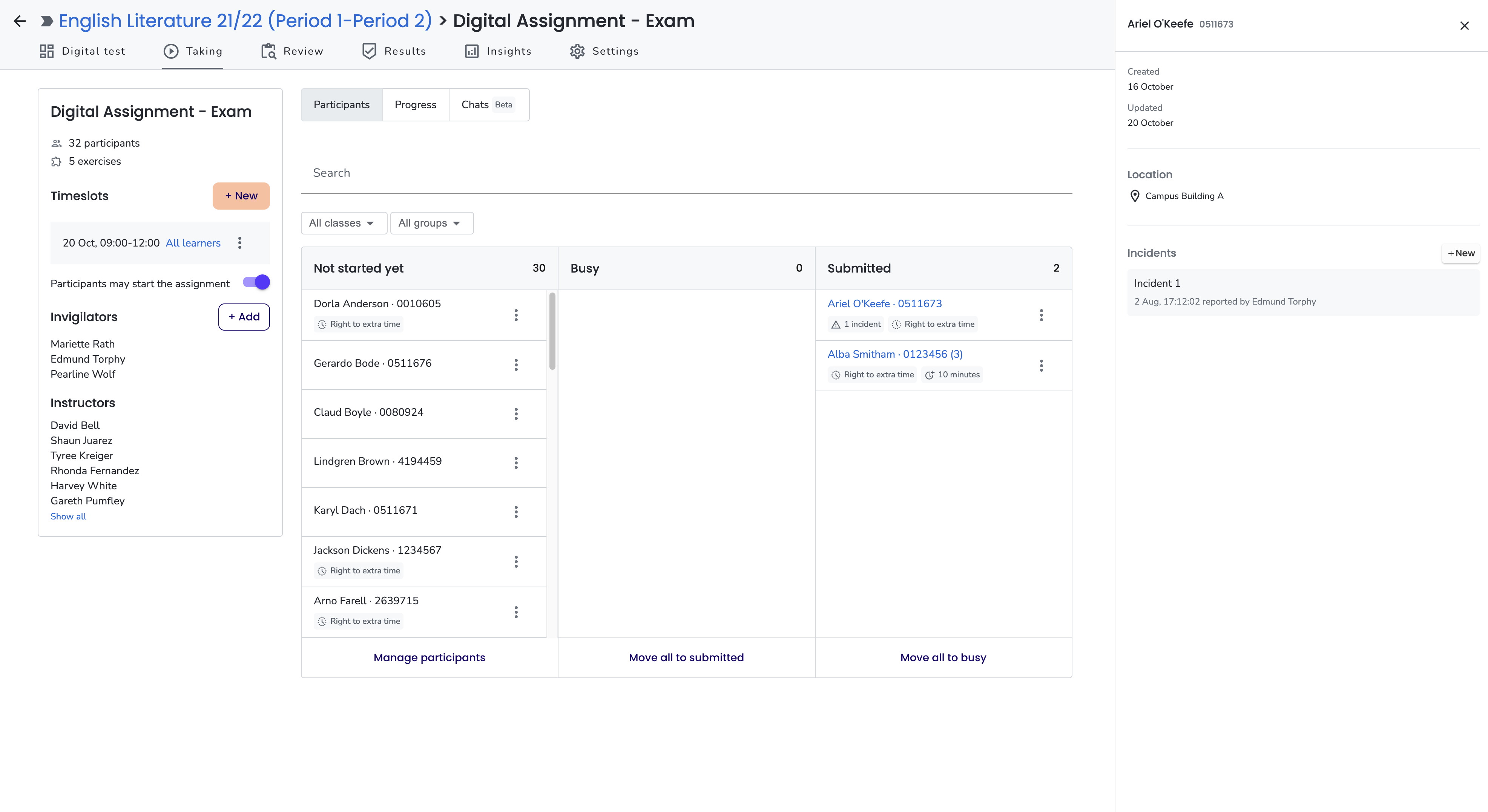Select Gerardo Bode · 0511676 row
The width and height of the screenshot is (1488, 812).
tap(424, 365)
